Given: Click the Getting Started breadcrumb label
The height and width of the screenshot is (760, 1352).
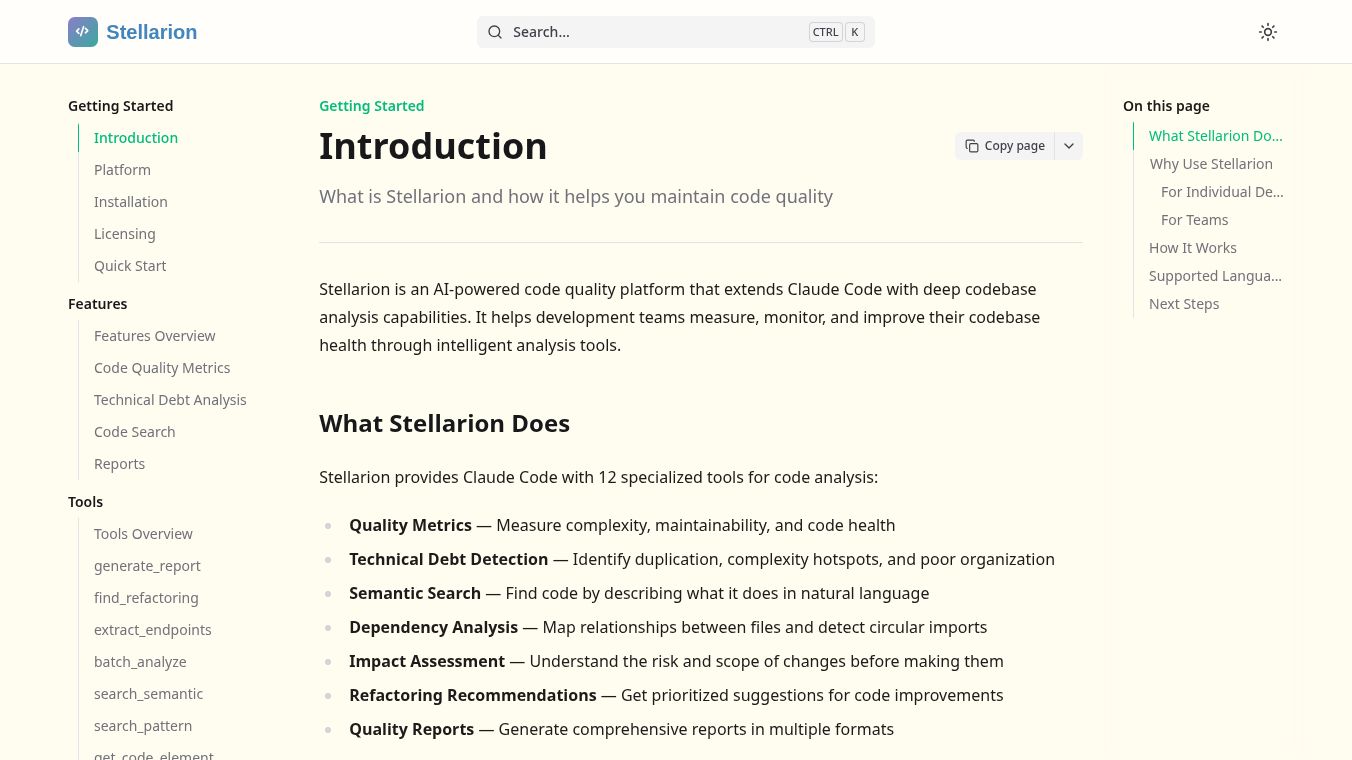Looking at the screenshot, I should pos(371,106).
